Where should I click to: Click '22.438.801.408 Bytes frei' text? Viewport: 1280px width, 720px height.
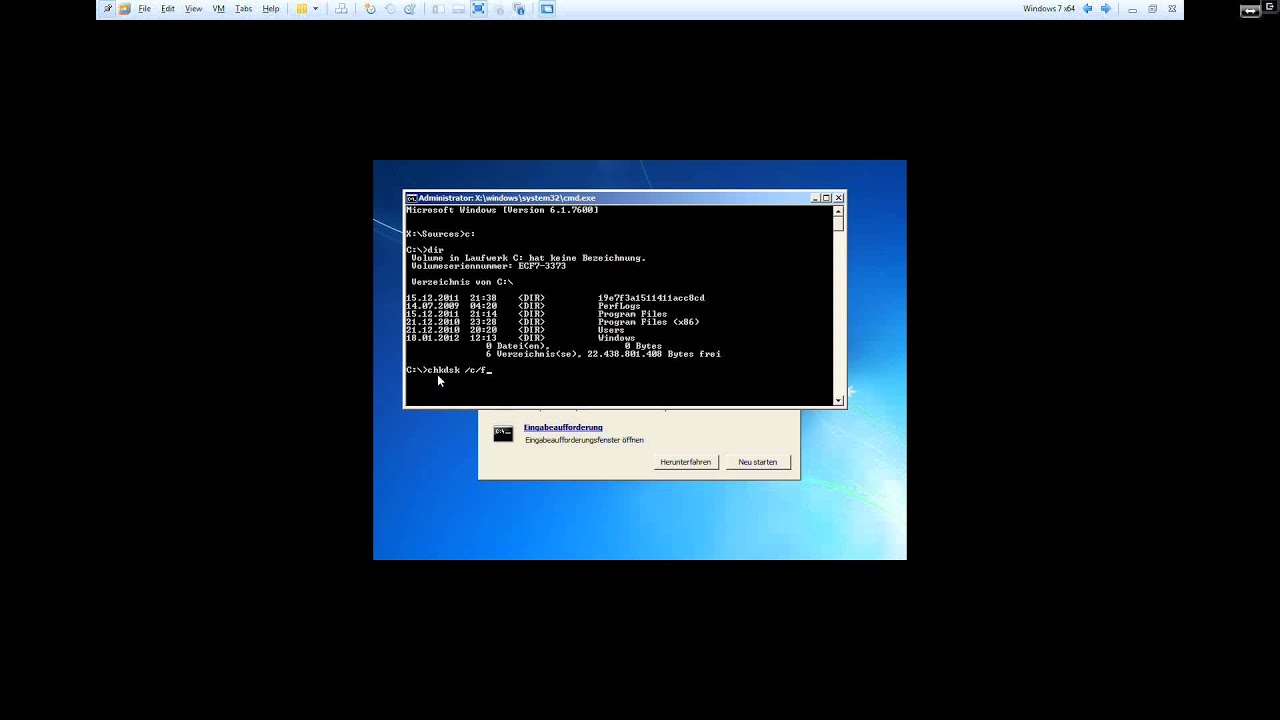click(x=654, y=354)
